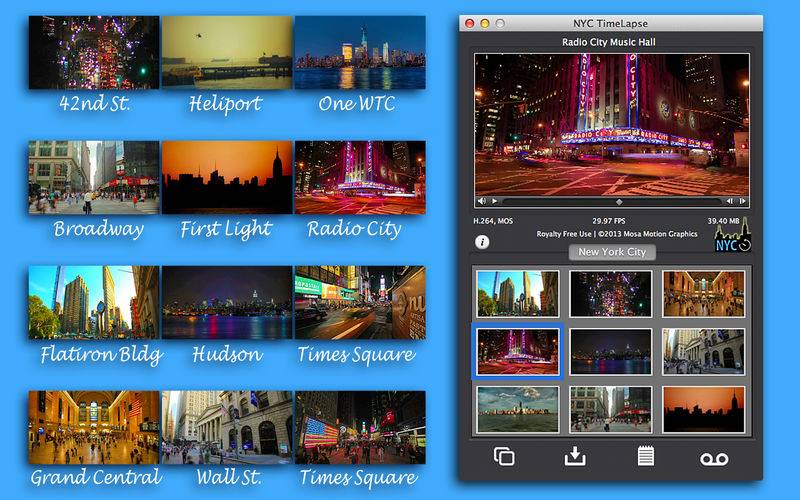
Task: Click the large Hudson preview image
Action: (x=227, y=303)
